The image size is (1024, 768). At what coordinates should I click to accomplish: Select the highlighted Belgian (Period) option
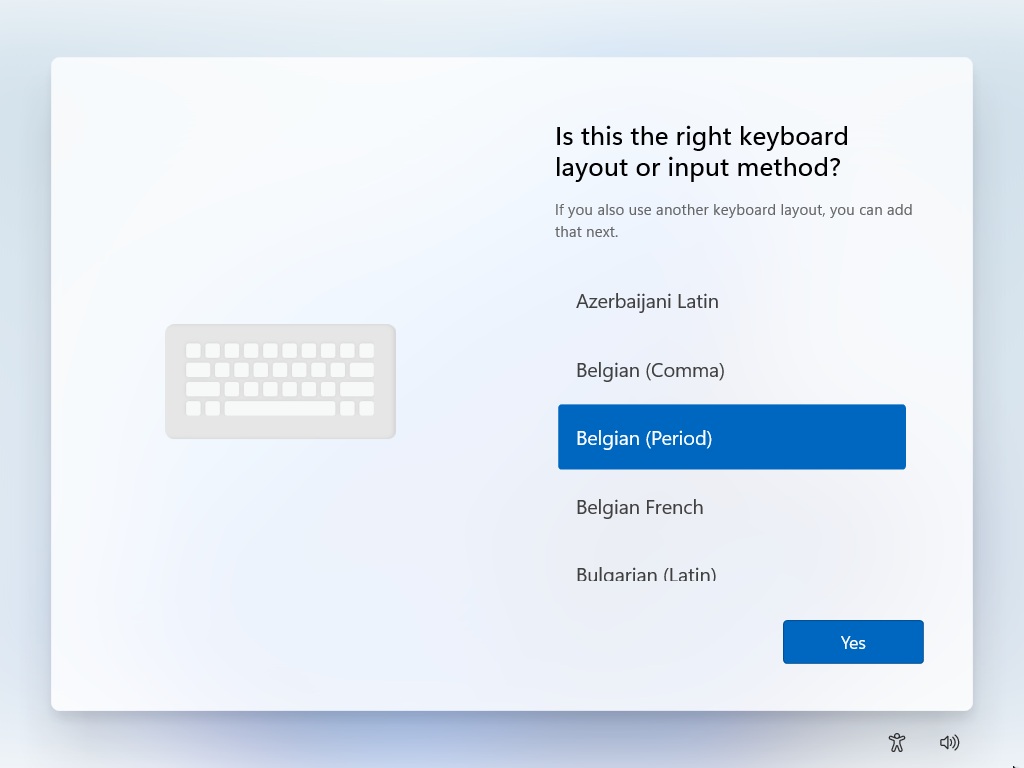731,437
